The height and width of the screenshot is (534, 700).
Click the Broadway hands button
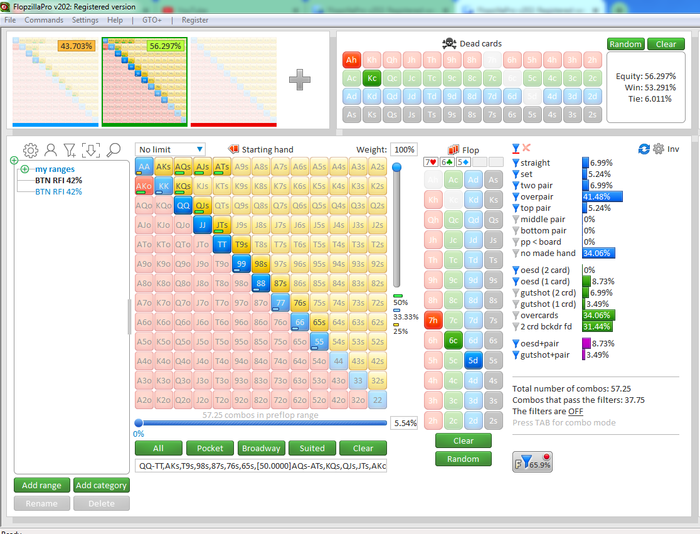tap(261, 448)
